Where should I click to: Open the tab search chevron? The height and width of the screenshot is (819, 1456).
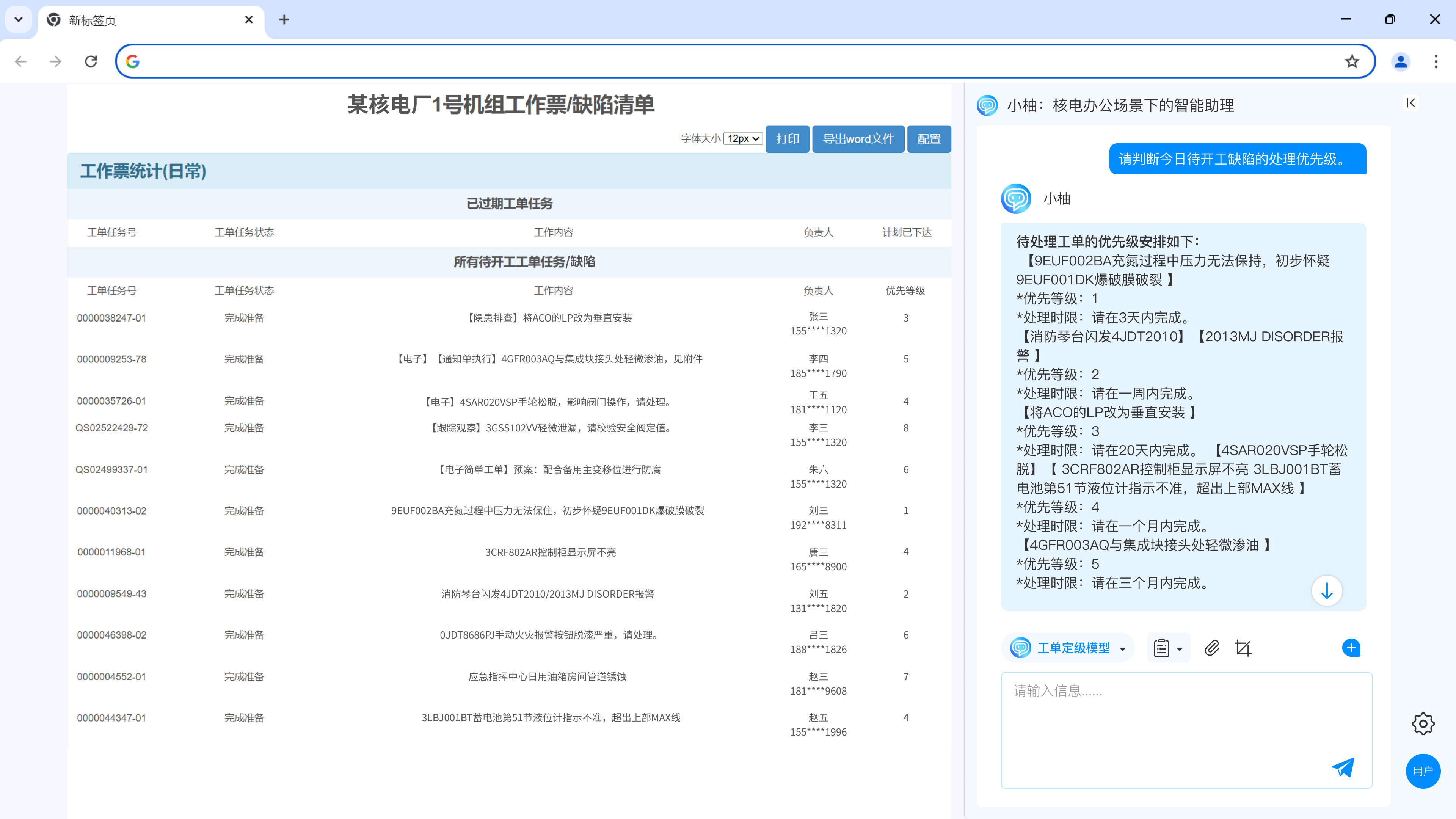tap(19, 20)
